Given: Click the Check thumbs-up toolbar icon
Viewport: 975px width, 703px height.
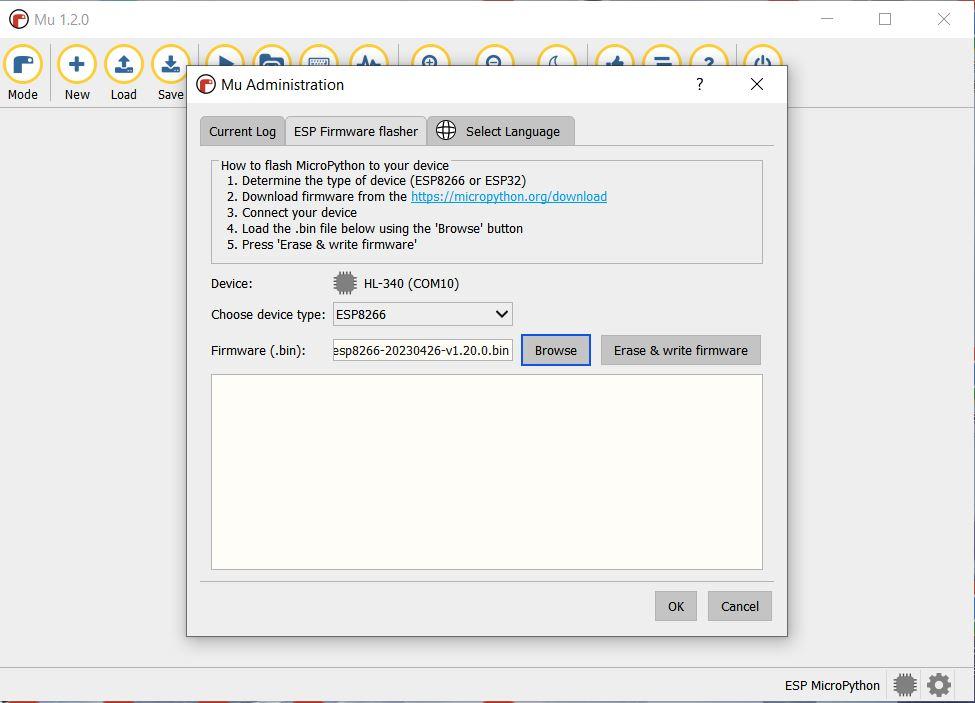Looking at the screenshot, I should pos(614,55).
